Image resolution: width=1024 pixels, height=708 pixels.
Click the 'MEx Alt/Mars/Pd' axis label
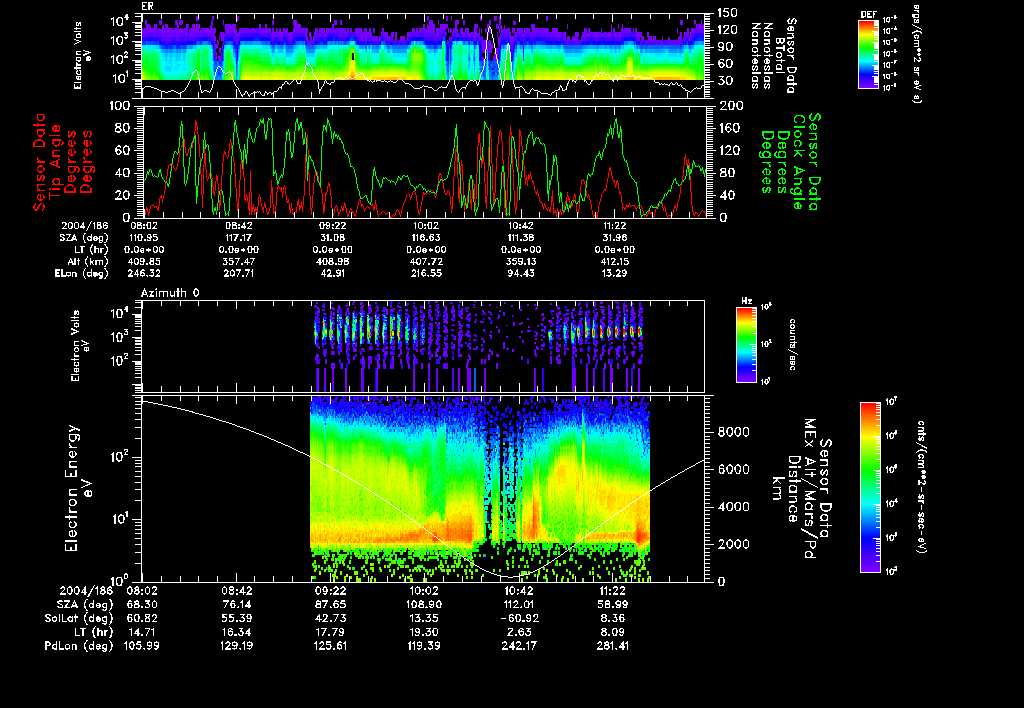coord(810,489)
